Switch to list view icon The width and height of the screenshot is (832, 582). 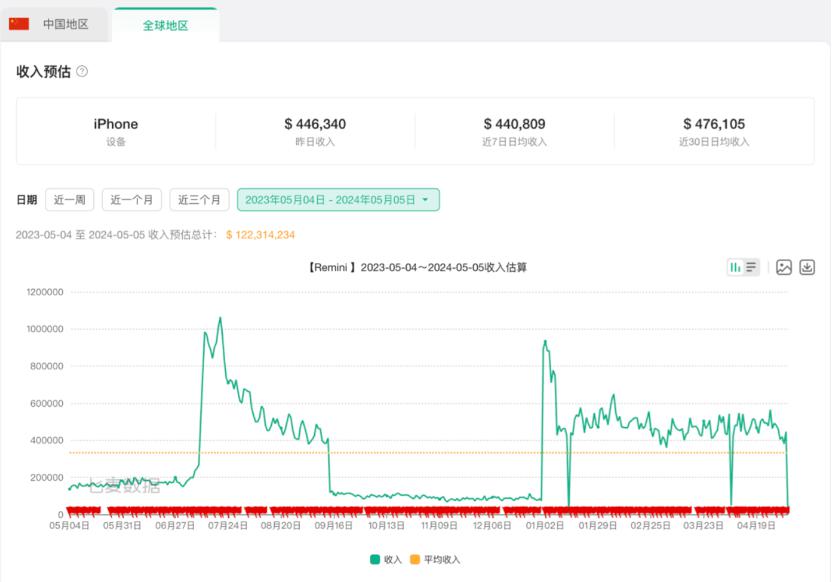point(751,267)
